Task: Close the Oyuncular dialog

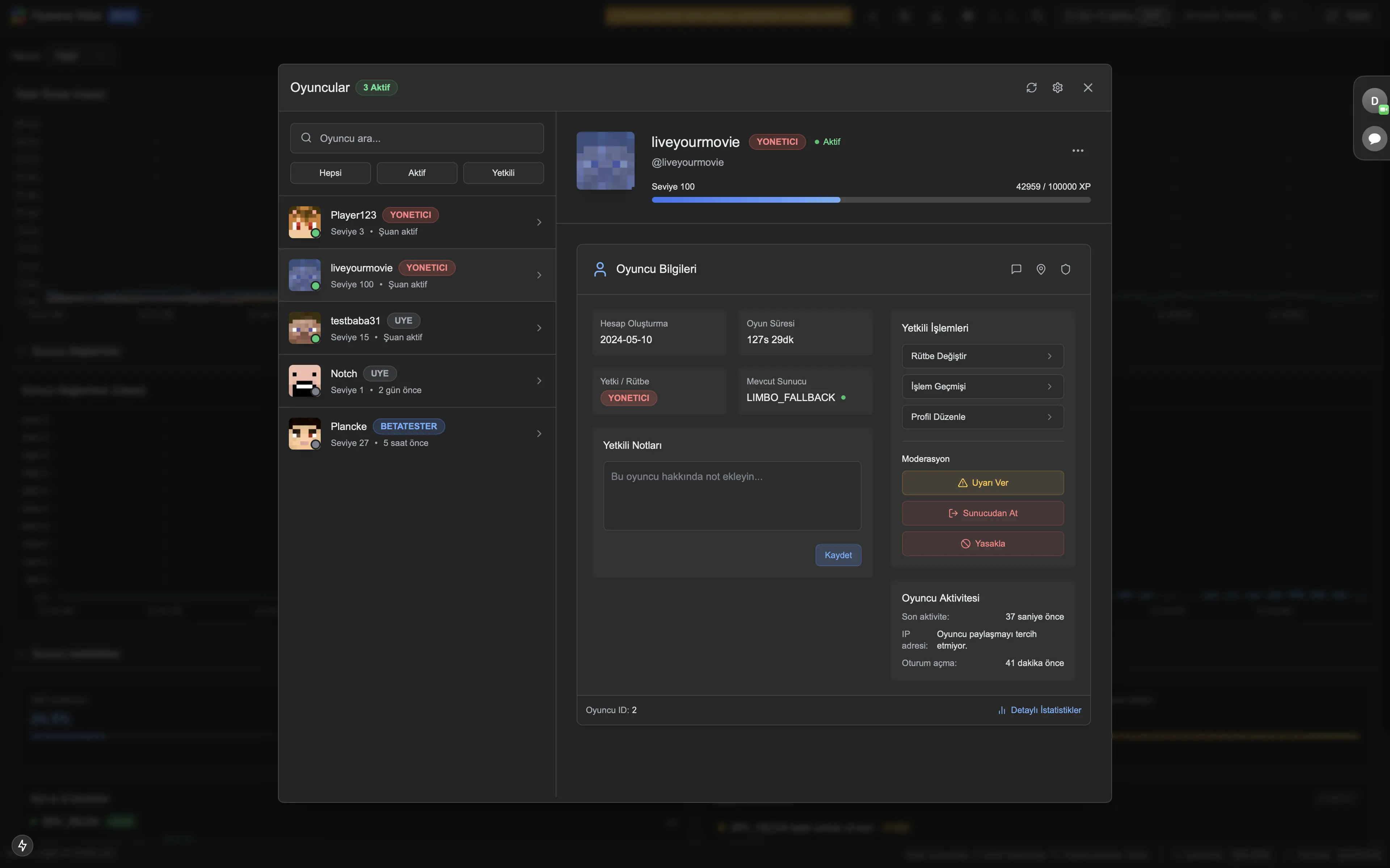Action: pyautogui.click(x=1087, y=87)
